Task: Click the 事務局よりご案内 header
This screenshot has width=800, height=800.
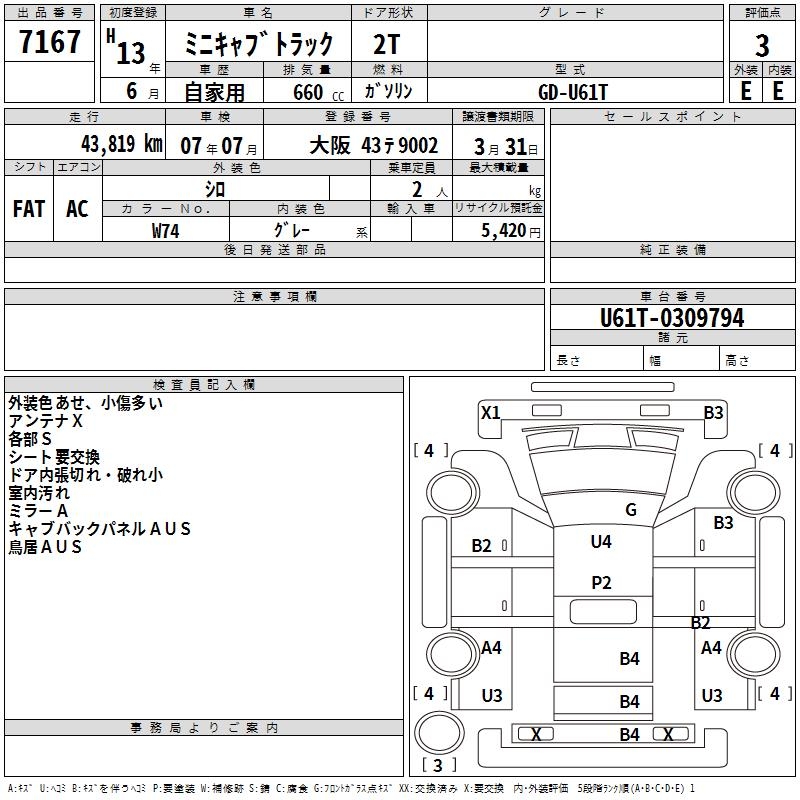Action: coord(204,728)
